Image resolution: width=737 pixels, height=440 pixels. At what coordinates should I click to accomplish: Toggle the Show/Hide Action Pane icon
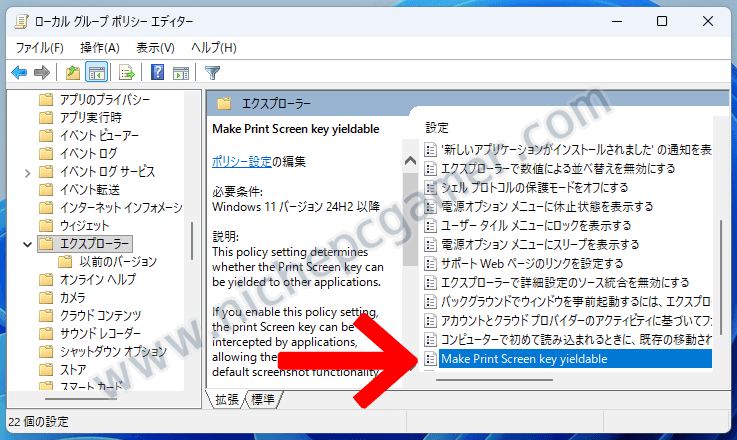181,72
